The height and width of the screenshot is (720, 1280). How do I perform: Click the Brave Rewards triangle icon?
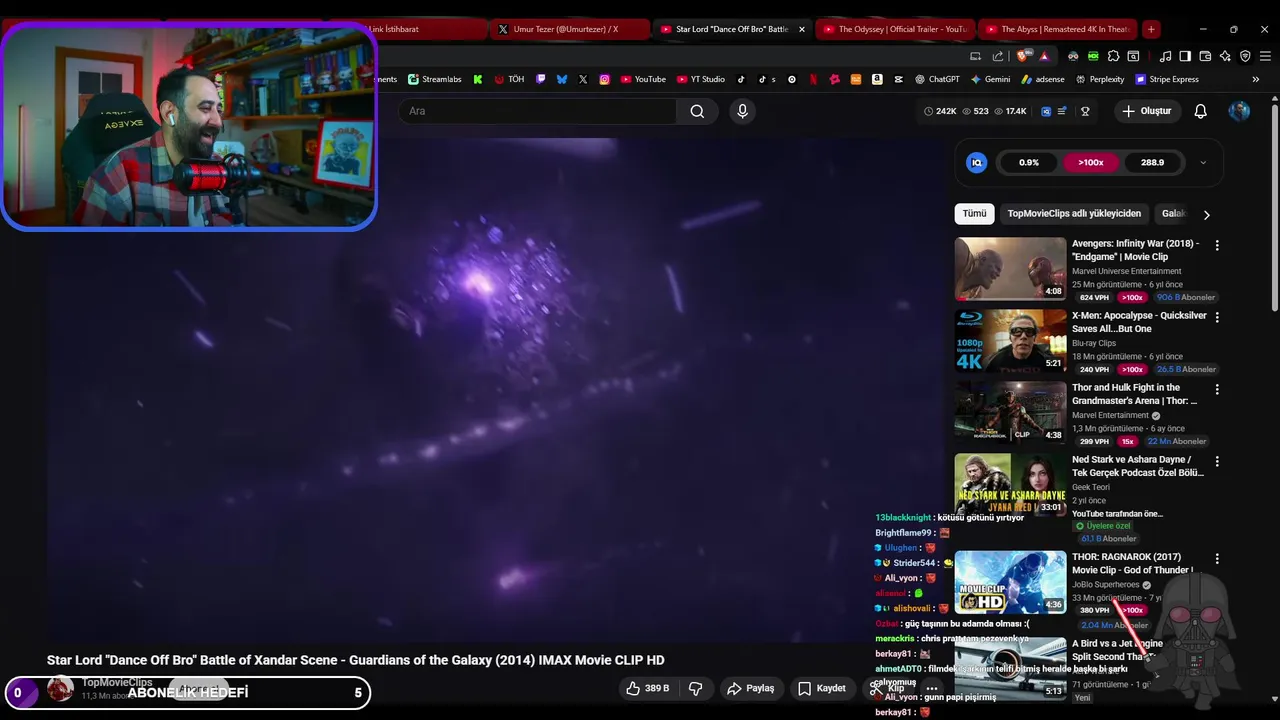(1044, 56)
